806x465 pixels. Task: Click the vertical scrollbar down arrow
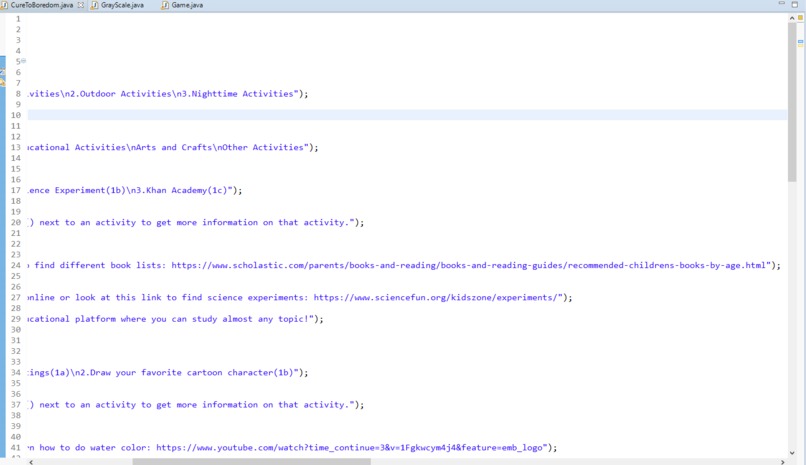[x=792, y=453]
